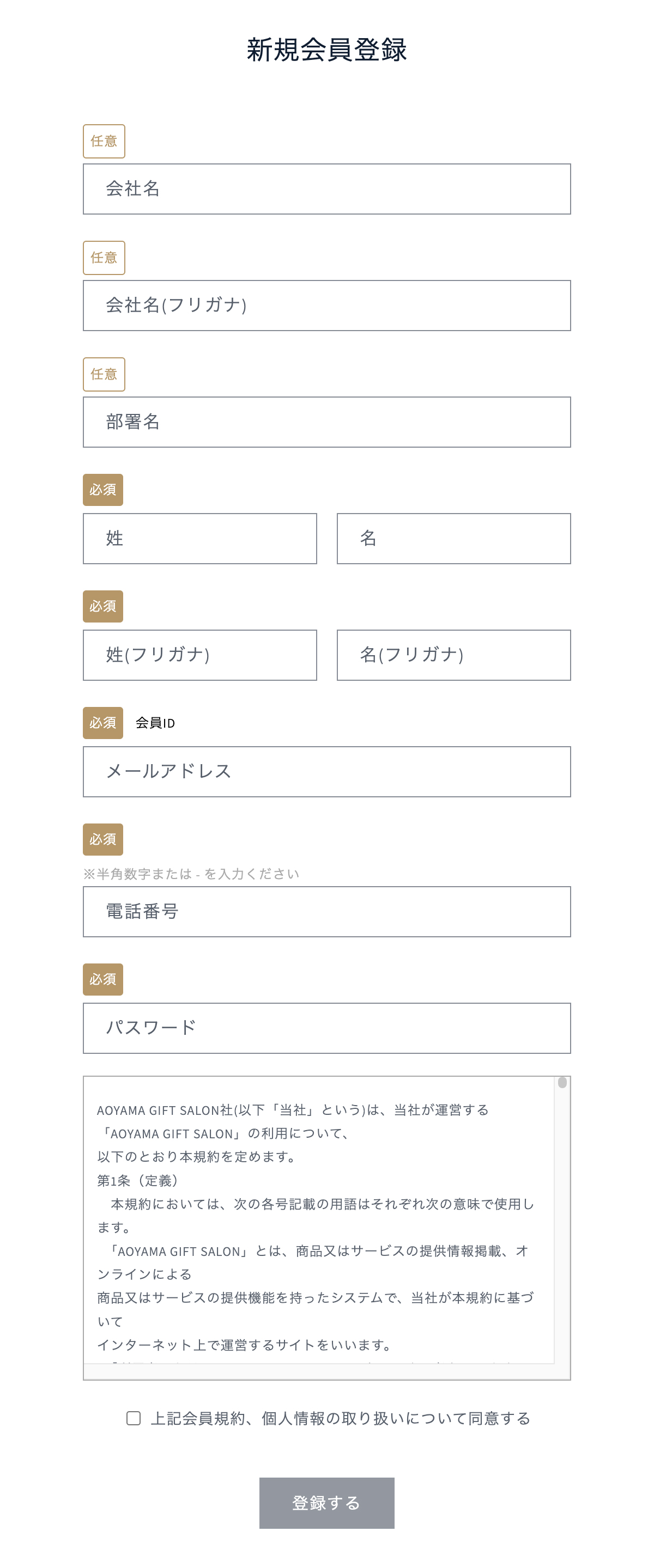Image resolution: width=654 pixels, height=1568 pixels.
Task: Click the 任意 badge above 会社名
Action: click(103, 141)
